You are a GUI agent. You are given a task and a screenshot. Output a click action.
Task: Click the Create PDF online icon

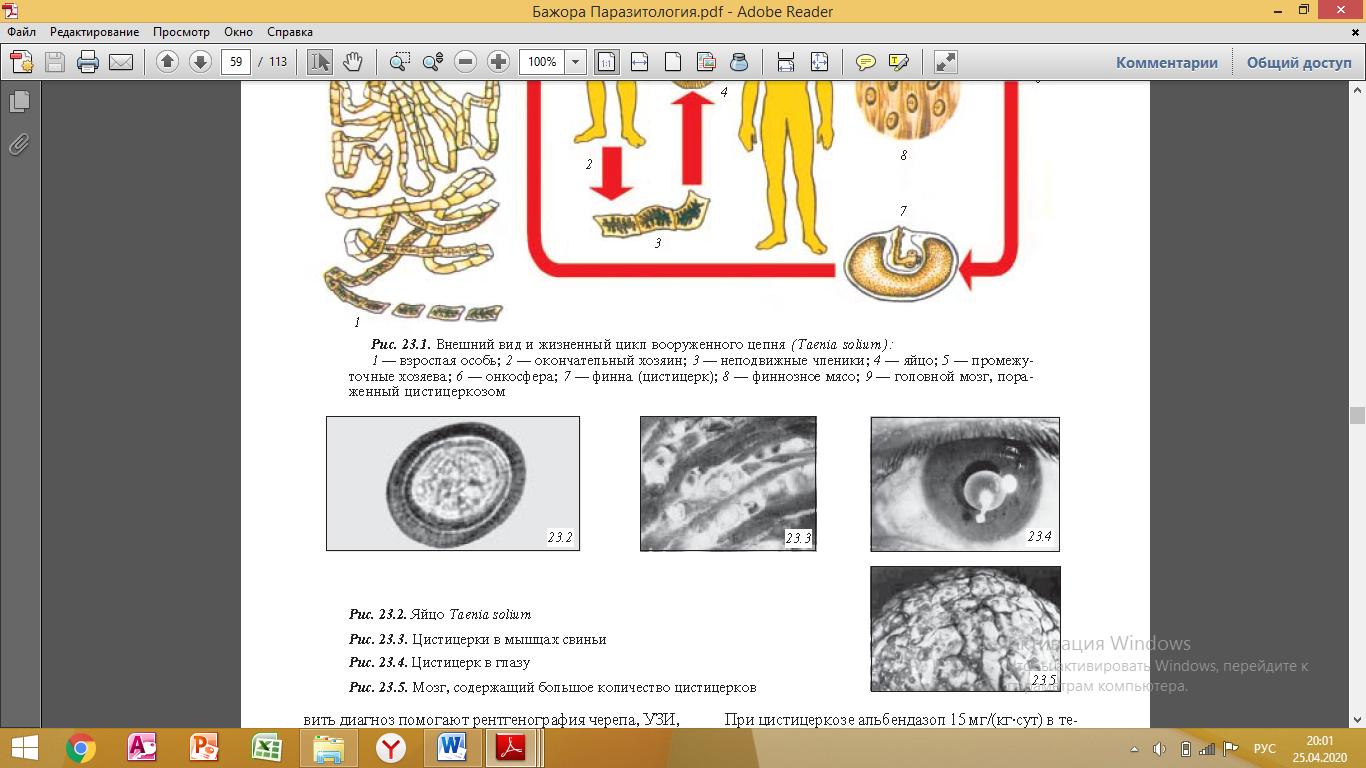(22, 62)
